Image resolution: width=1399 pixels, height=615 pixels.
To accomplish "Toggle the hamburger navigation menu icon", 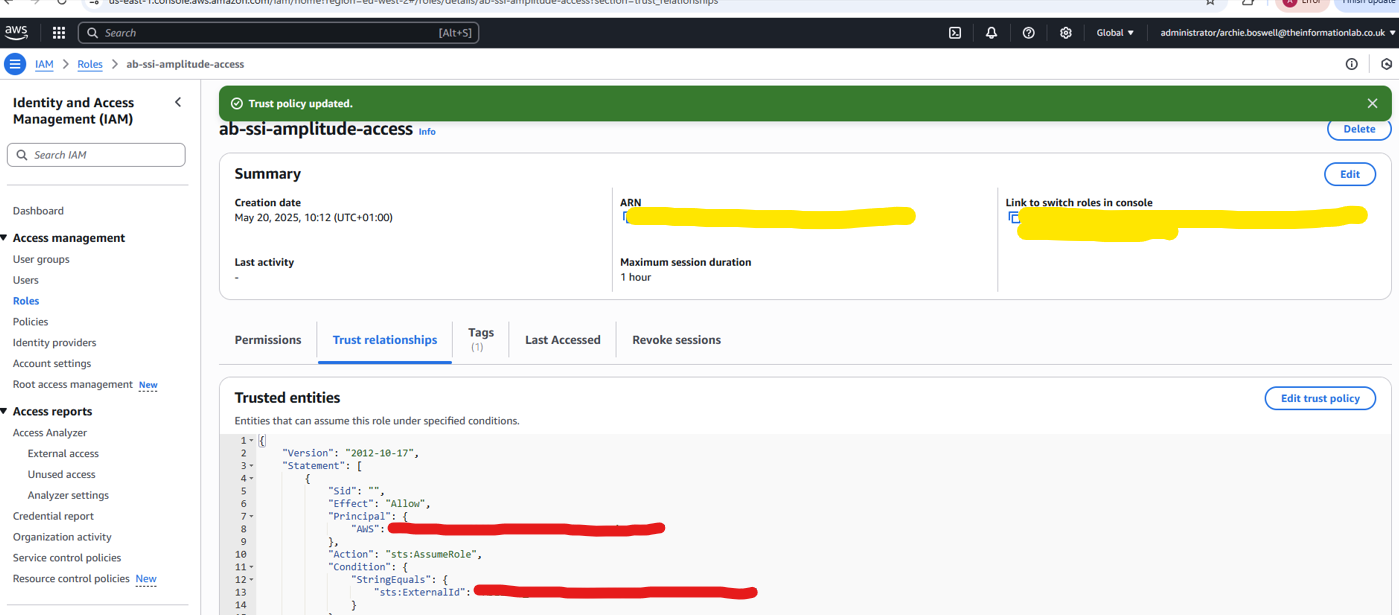I will (x=15, y=64).
